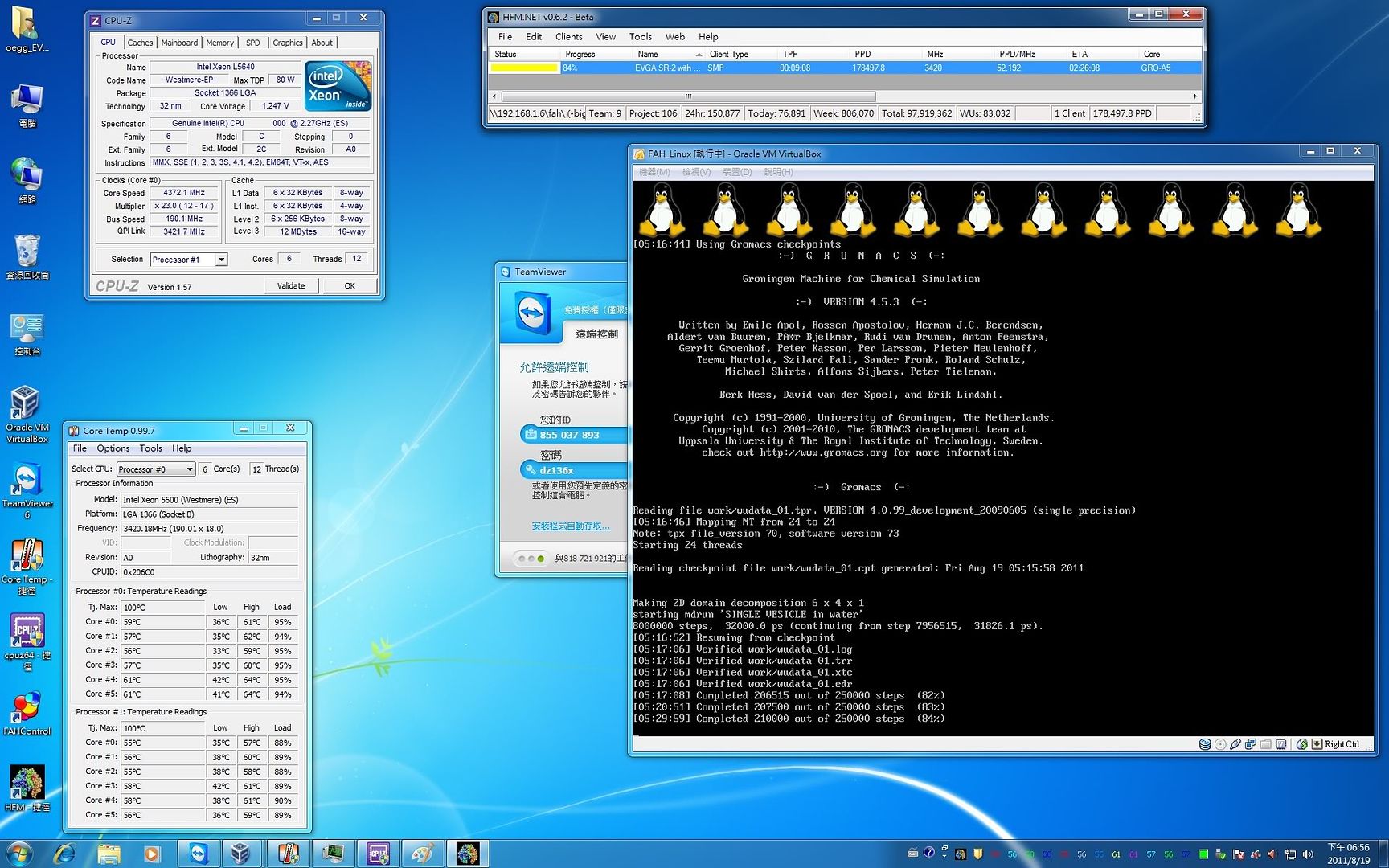Open the FAHControl desktop shortcut
Screen dimensions: 1389x868
point(27,714)
